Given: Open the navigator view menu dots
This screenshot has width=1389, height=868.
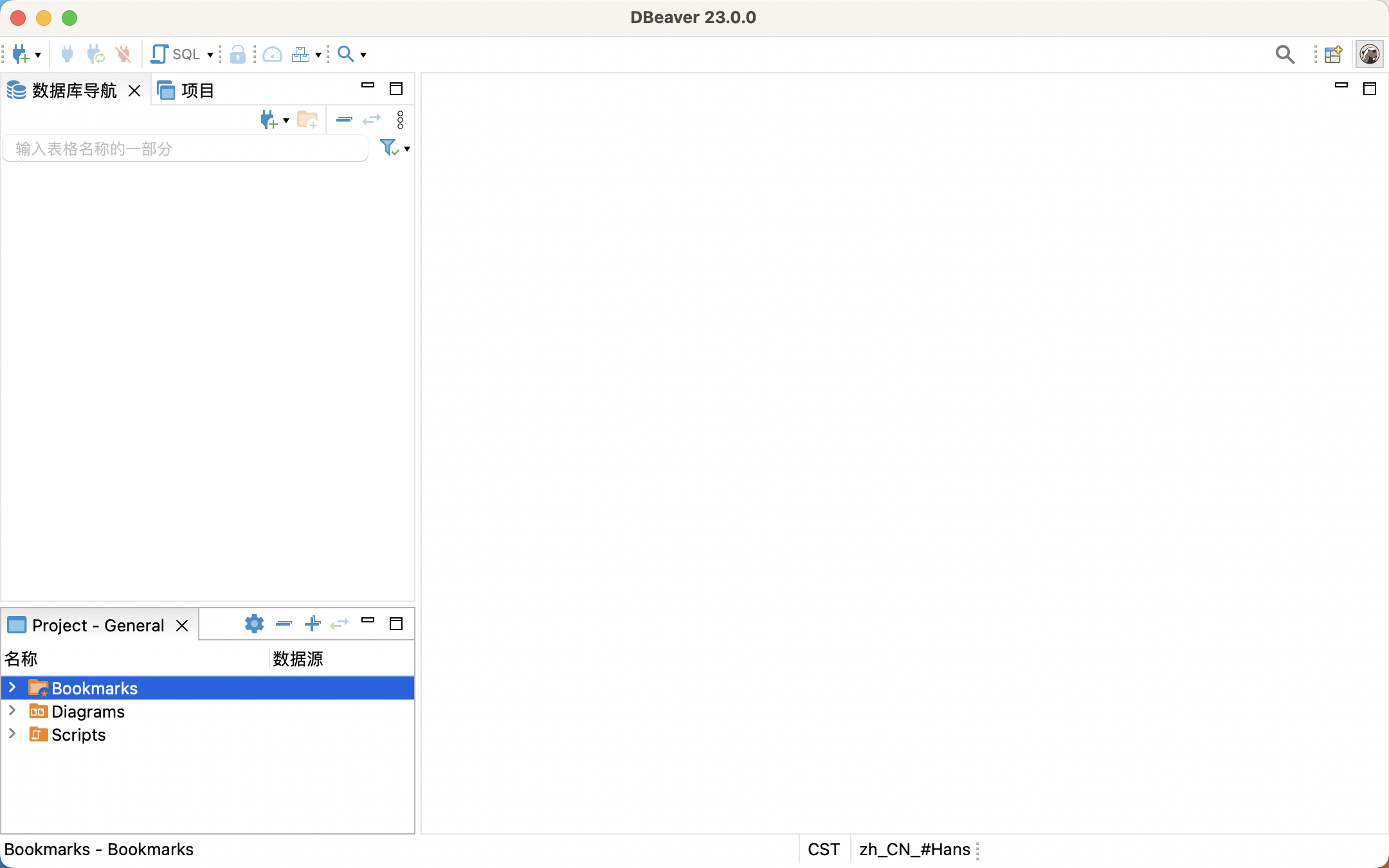Looking at the screenshot, I should tap(400, 120).
